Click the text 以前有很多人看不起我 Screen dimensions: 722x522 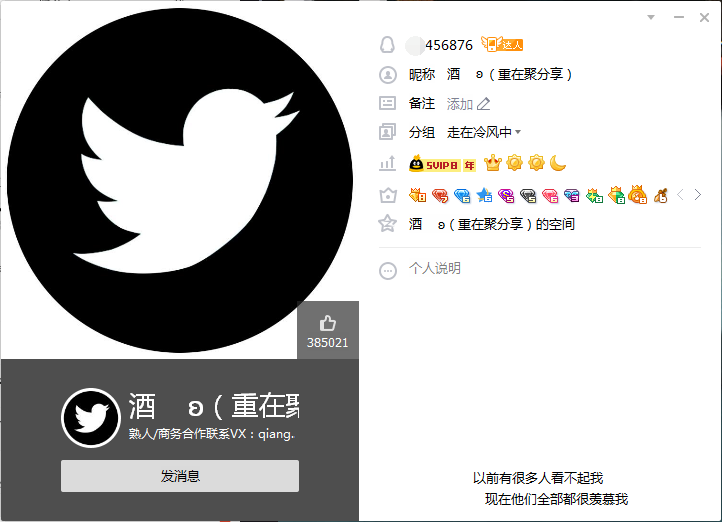click(x=538, y=478)
